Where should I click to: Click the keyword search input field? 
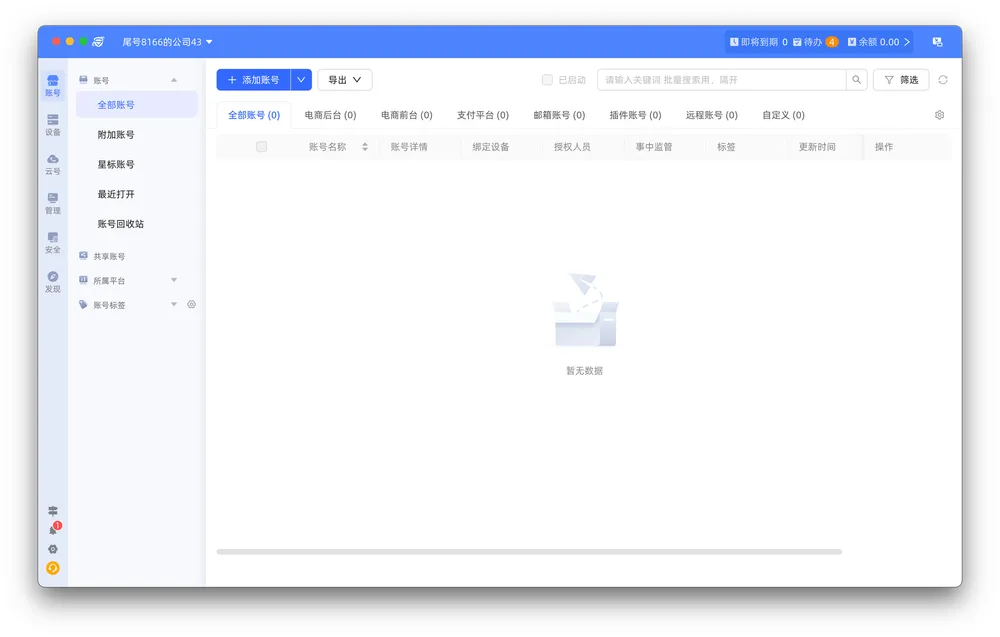coord(720,80)
